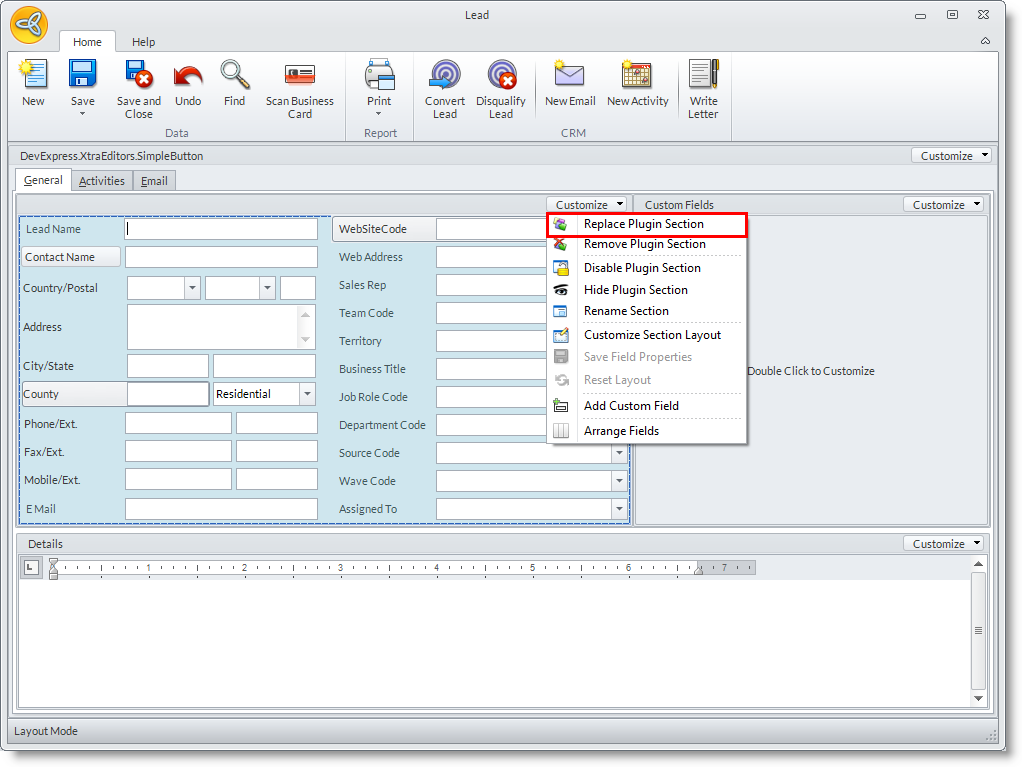Click Convert Lead icon
The width and height of the screenshot is (1022, 767).
pyautogui.click(x=445, y=76)
